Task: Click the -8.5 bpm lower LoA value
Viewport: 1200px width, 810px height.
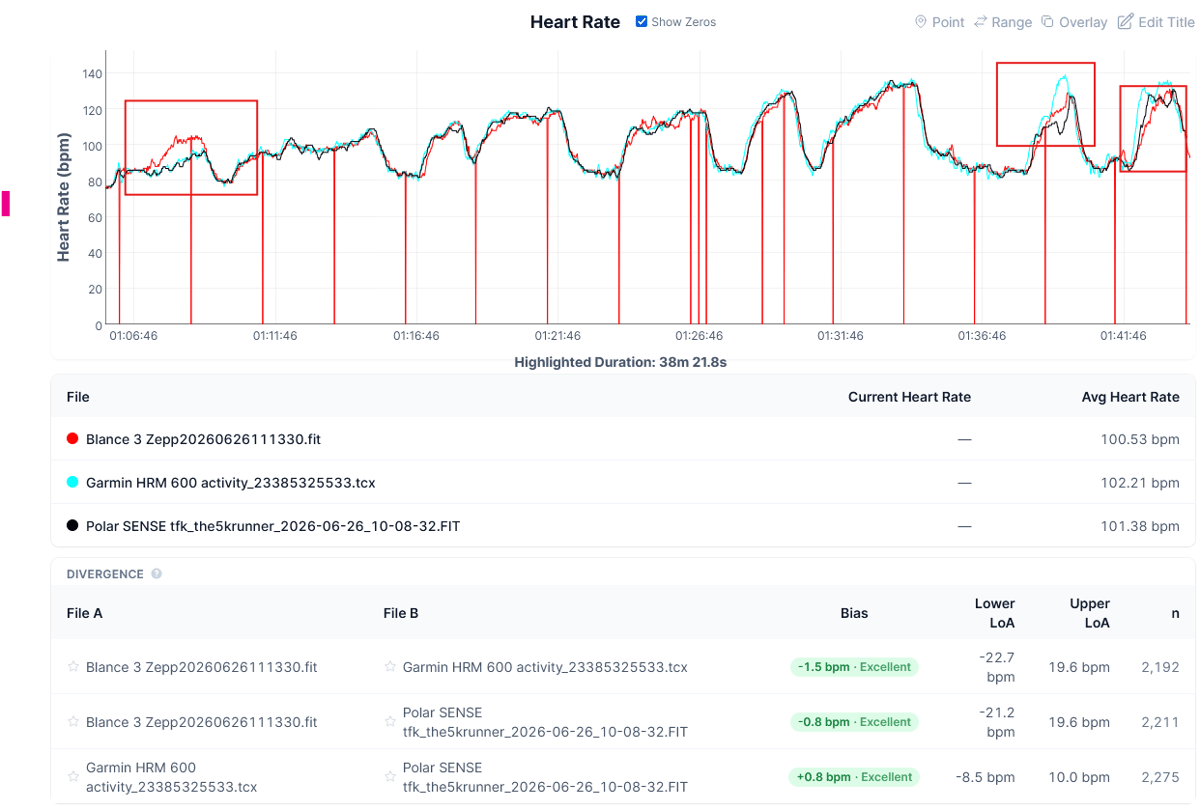Action: pyautogui.click(x=985, y=777)
